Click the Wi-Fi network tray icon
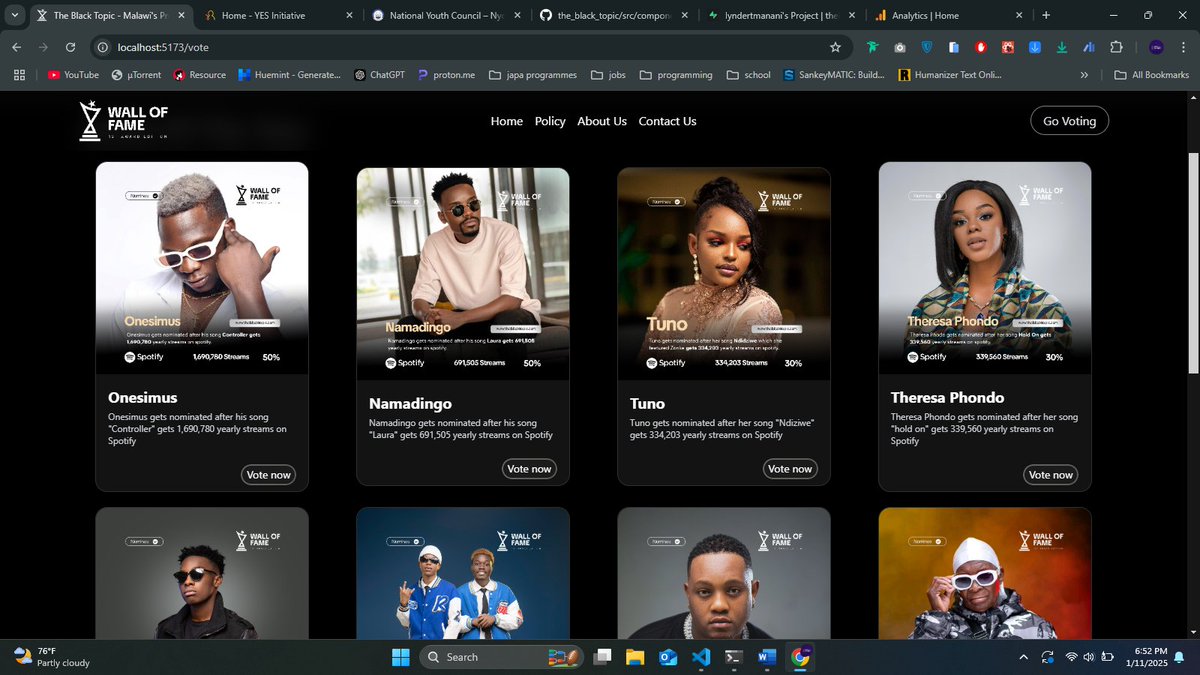Image resolution: width=1200 pixels, height=675 pixels. click(1071, 657)
